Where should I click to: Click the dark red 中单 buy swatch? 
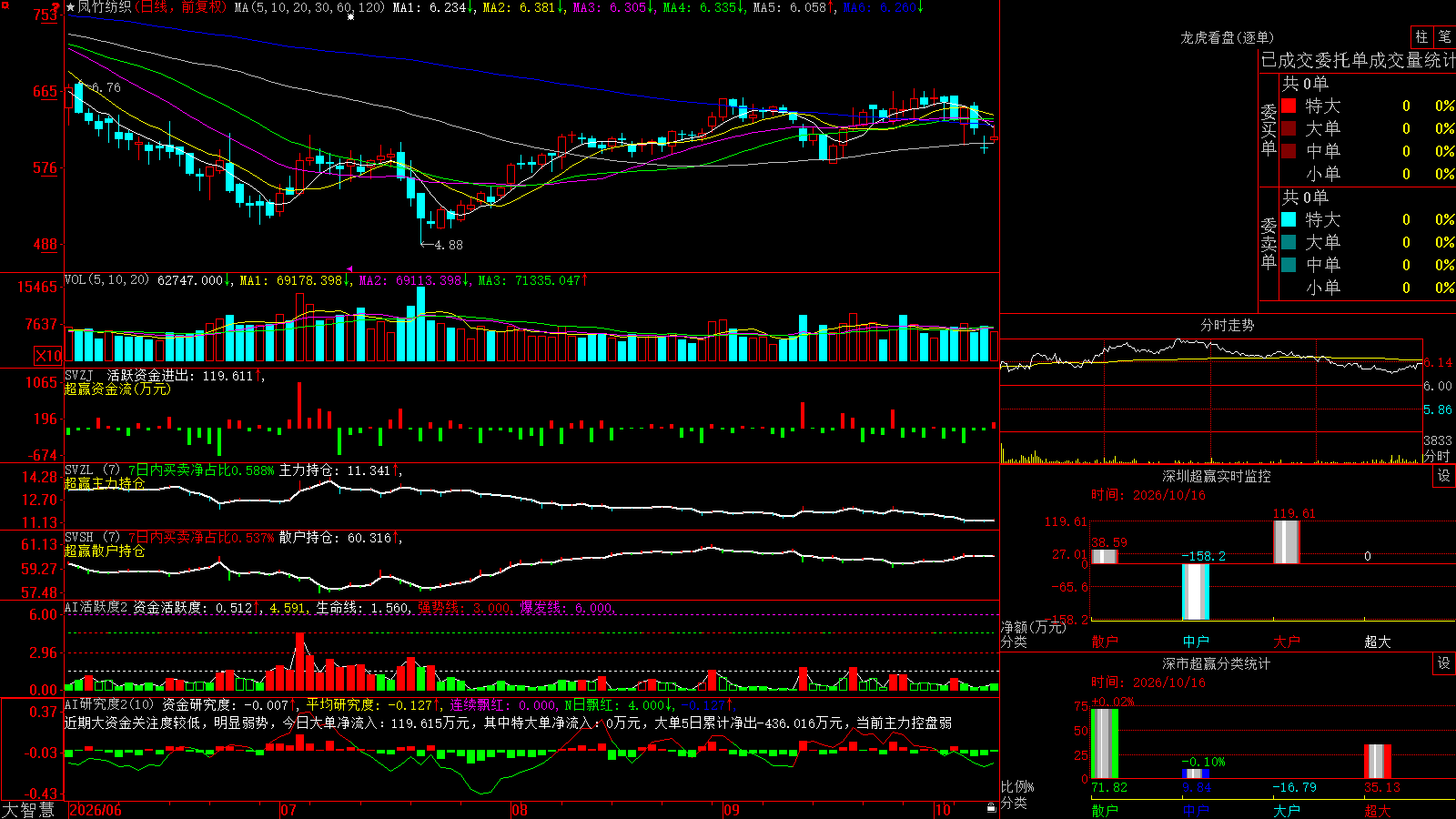1289,150
